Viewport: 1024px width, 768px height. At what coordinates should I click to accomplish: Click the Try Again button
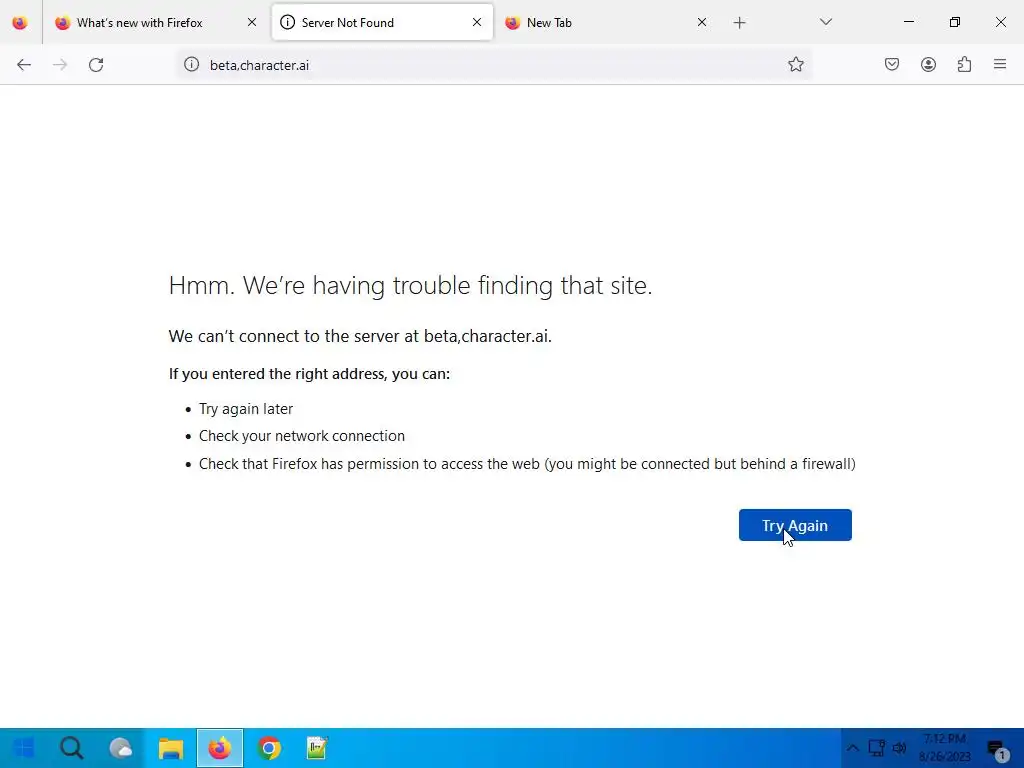point(795,525)
